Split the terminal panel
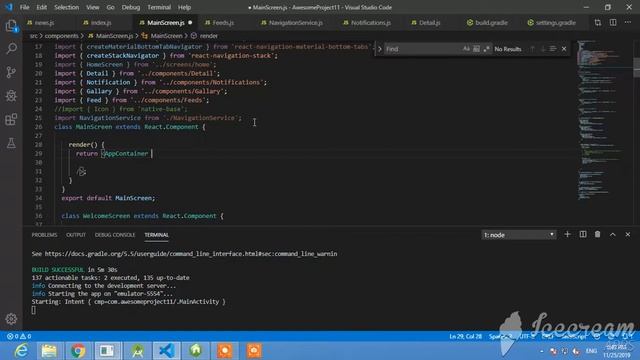 pyautogui.click(x=582, y=234)
